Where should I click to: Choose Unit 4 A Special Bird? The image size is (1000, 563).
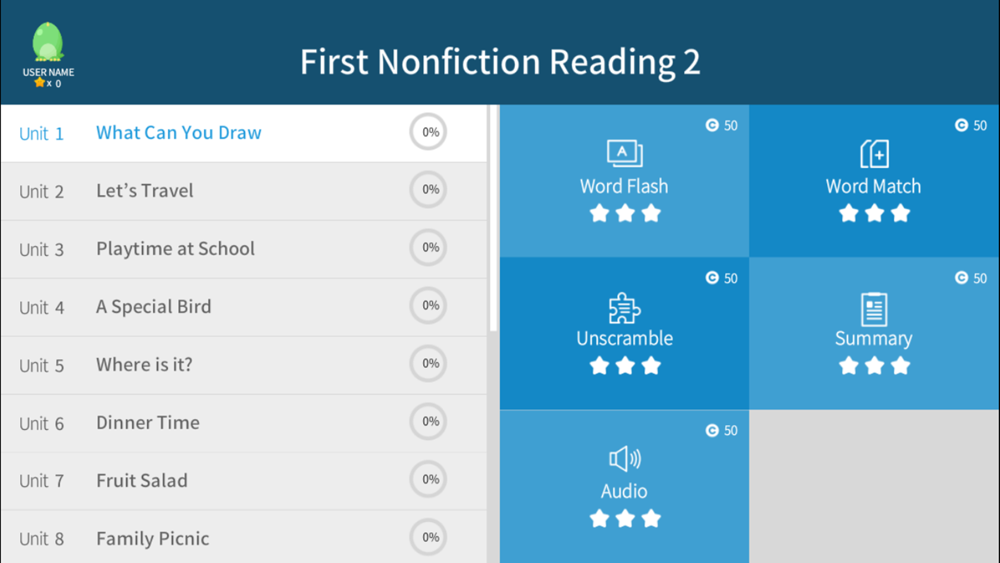pos(244,307)
